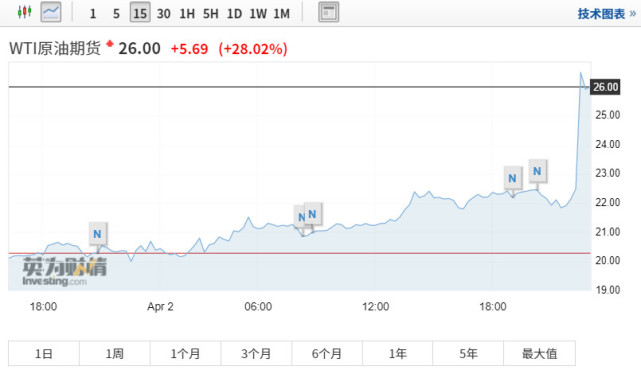Select the 1个月 time range
The width and height of the screenshot is (641, 374).
tap(185, 353)
